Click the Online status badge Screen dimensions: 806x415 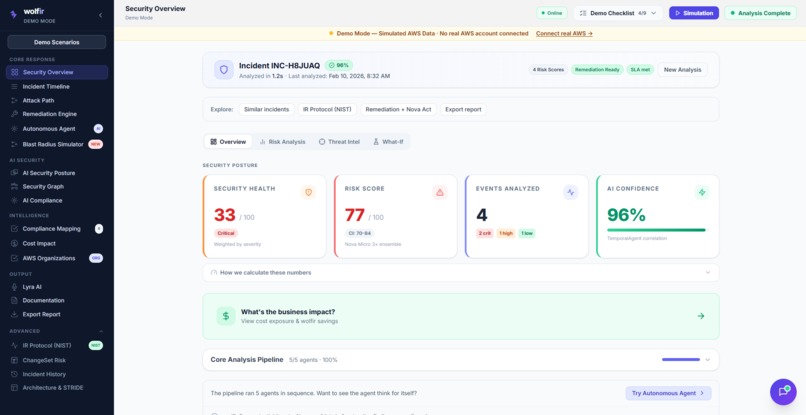552,13
